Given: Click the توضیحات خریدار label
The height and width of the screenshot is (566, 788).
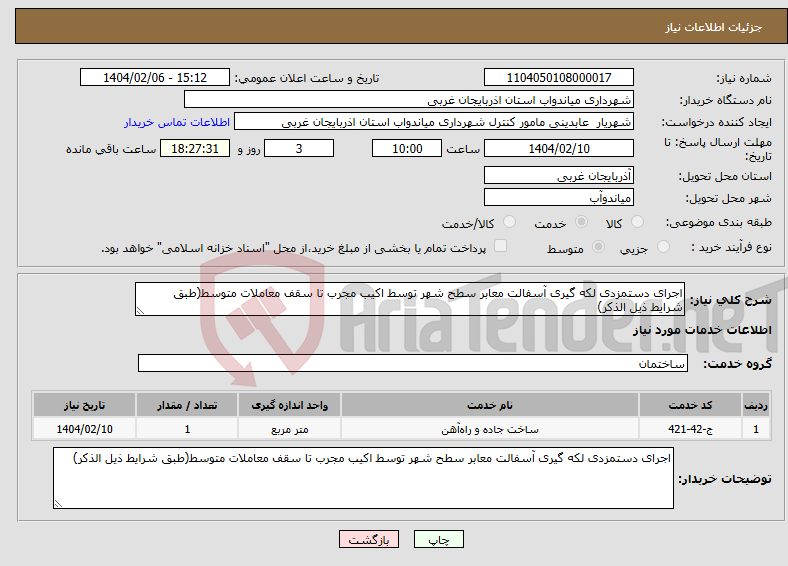Looking at the screenshot, I should (725, 479).
